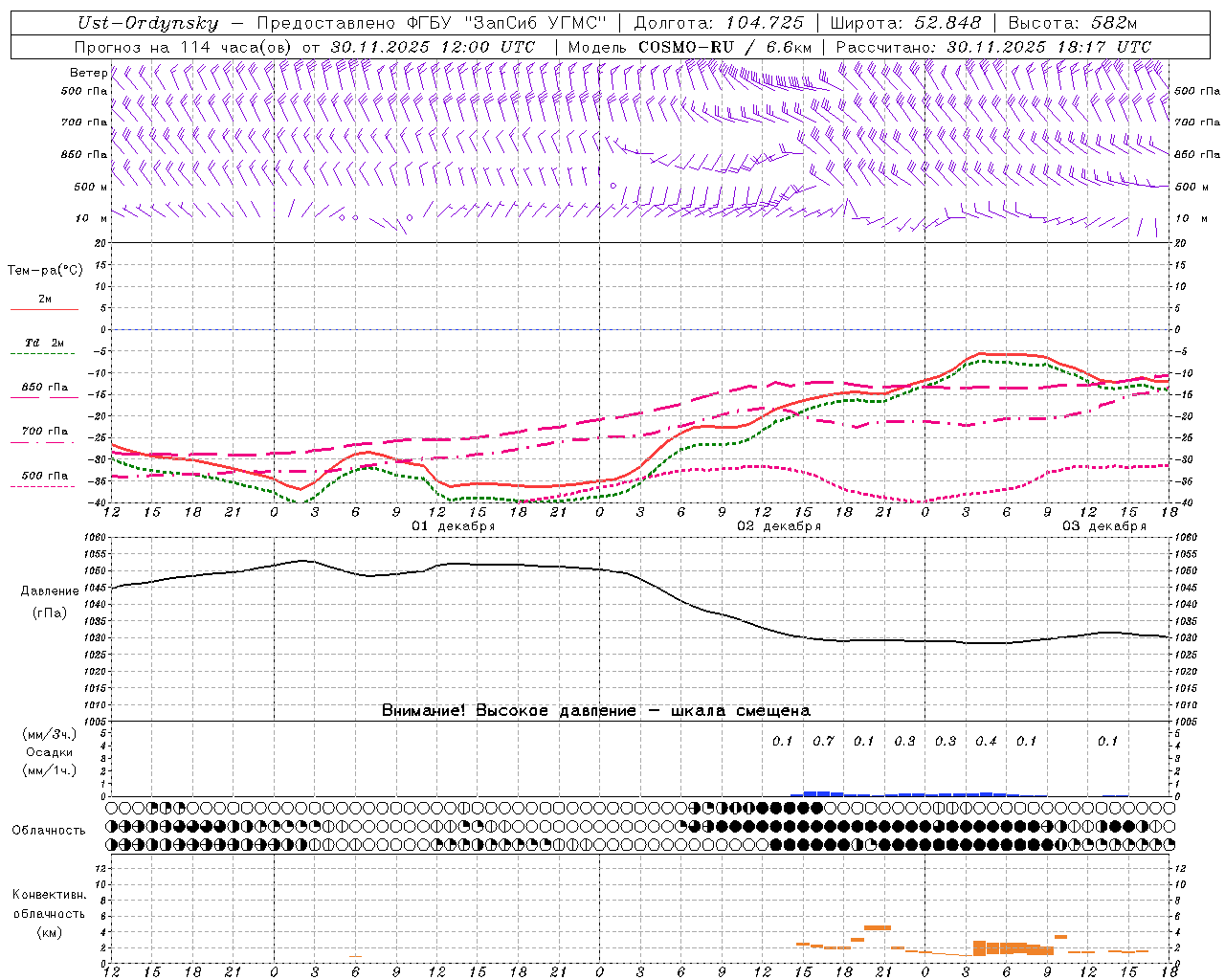Click the (гПа) unit label under Давление
Screen dimensions: 1225x980
[x=49, y=612]
